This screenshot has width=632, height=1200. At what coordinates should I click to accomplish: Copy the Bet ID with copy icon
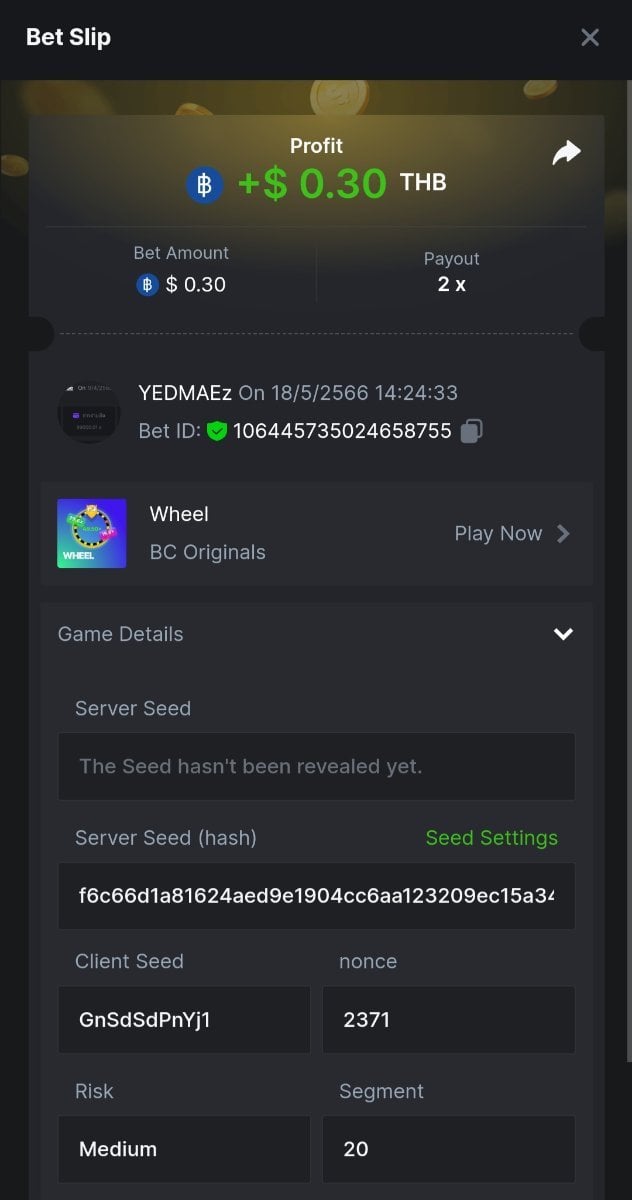tap(471, 431)
